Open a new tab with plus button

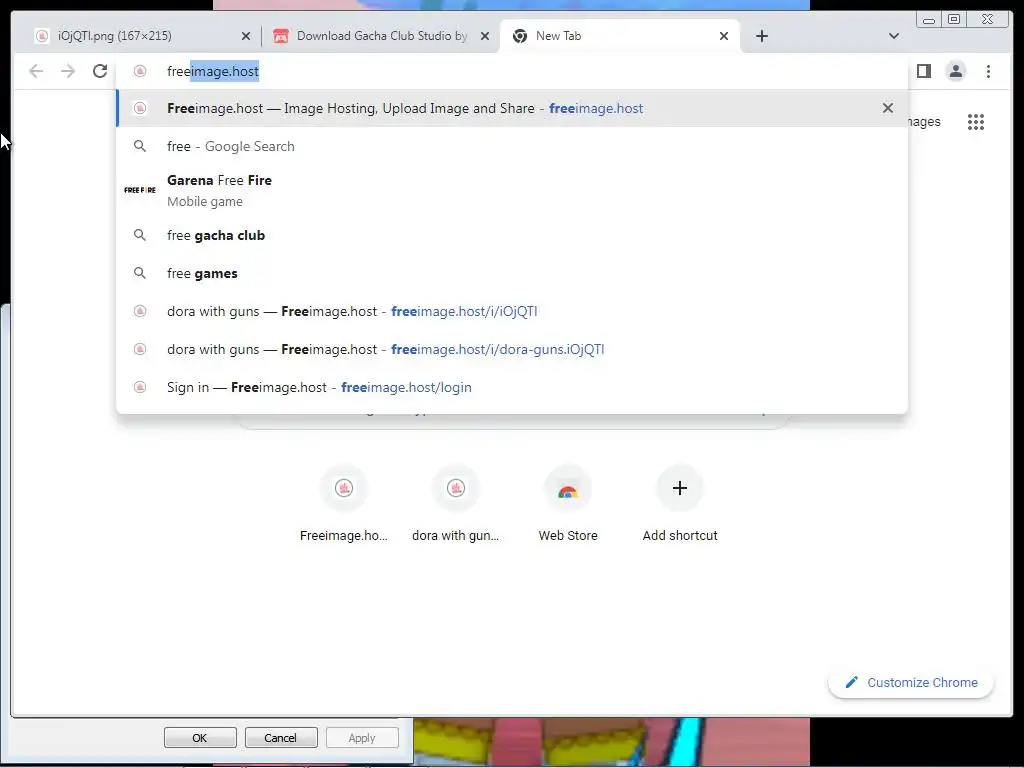tap(761, 36)
